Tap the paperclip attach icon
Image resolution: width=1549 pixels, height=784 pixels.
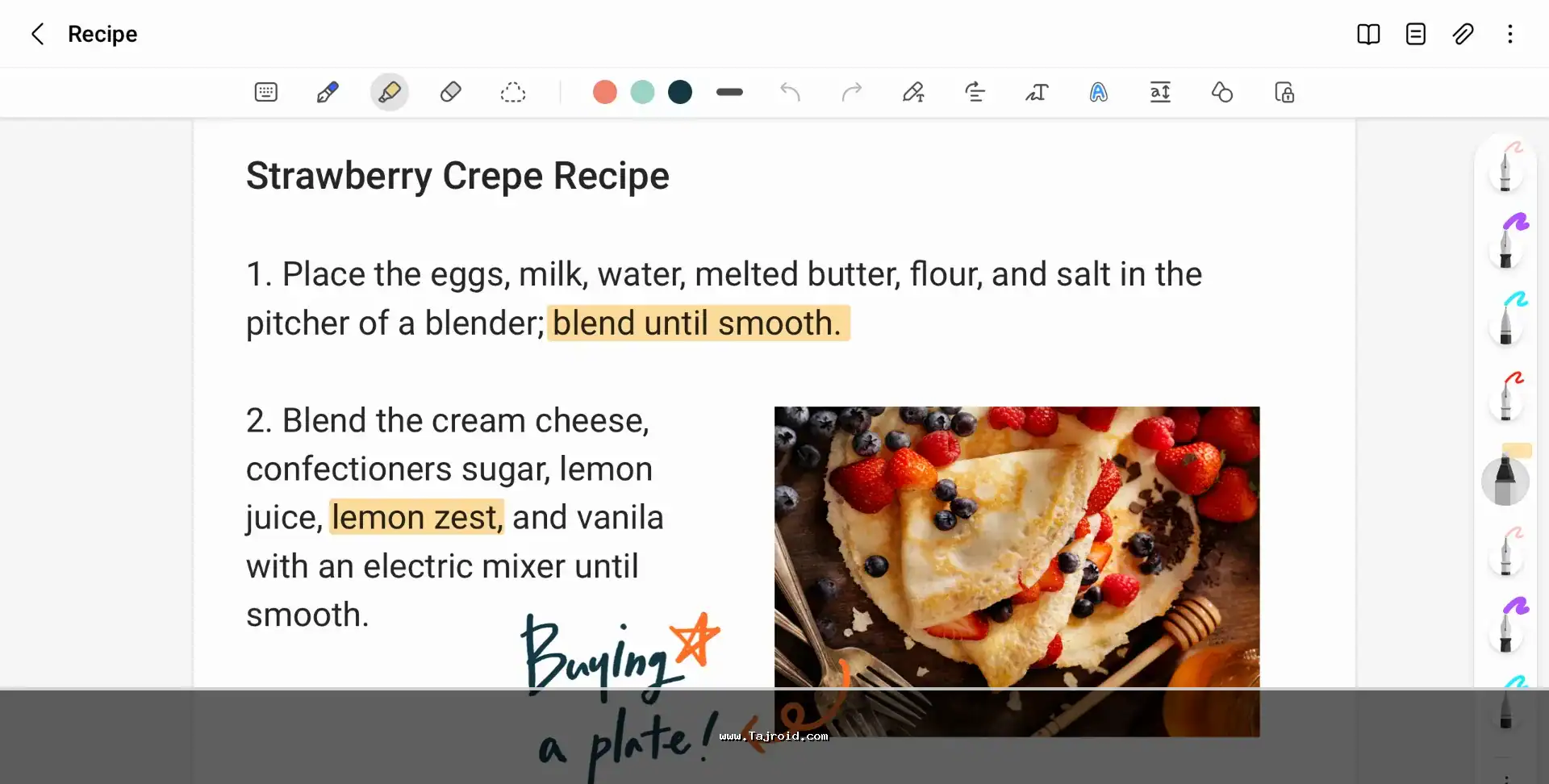1463,34
